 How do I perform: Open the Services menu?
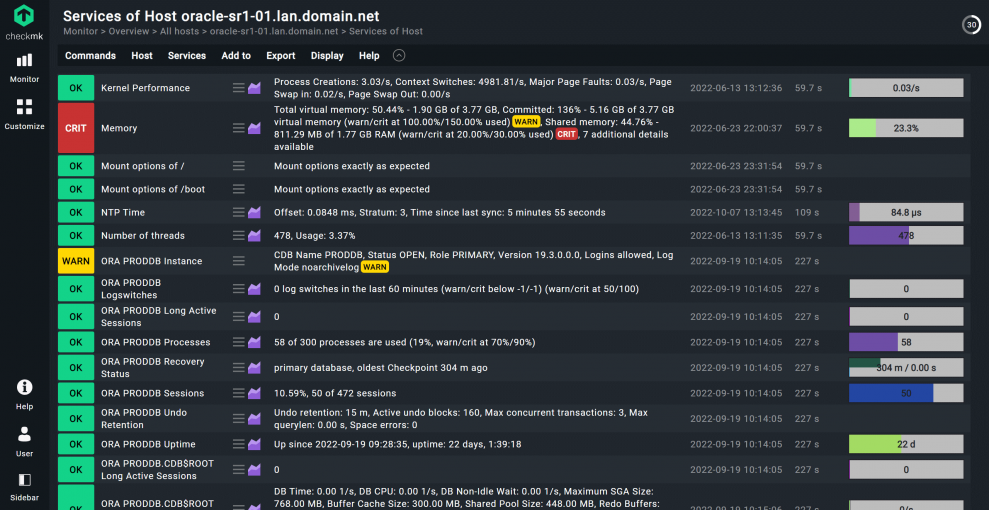coord(187,56)
